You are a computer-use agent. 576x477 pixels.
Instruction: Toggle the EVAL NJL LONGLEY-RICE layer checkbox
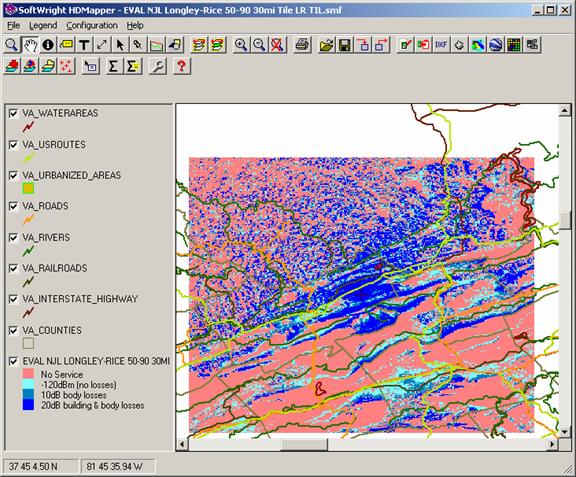(13, 361)
